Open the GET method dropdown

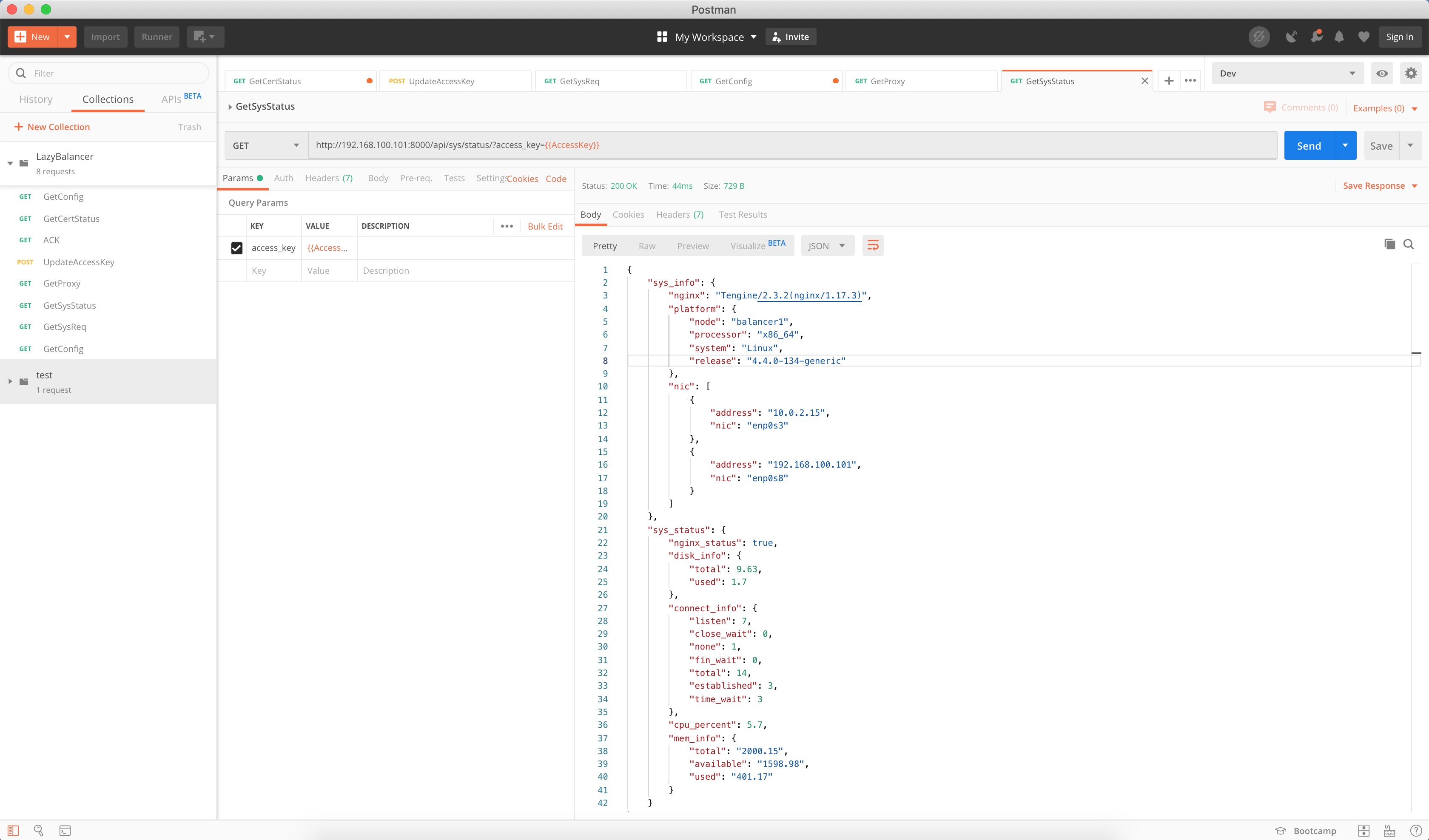[265, 146]
